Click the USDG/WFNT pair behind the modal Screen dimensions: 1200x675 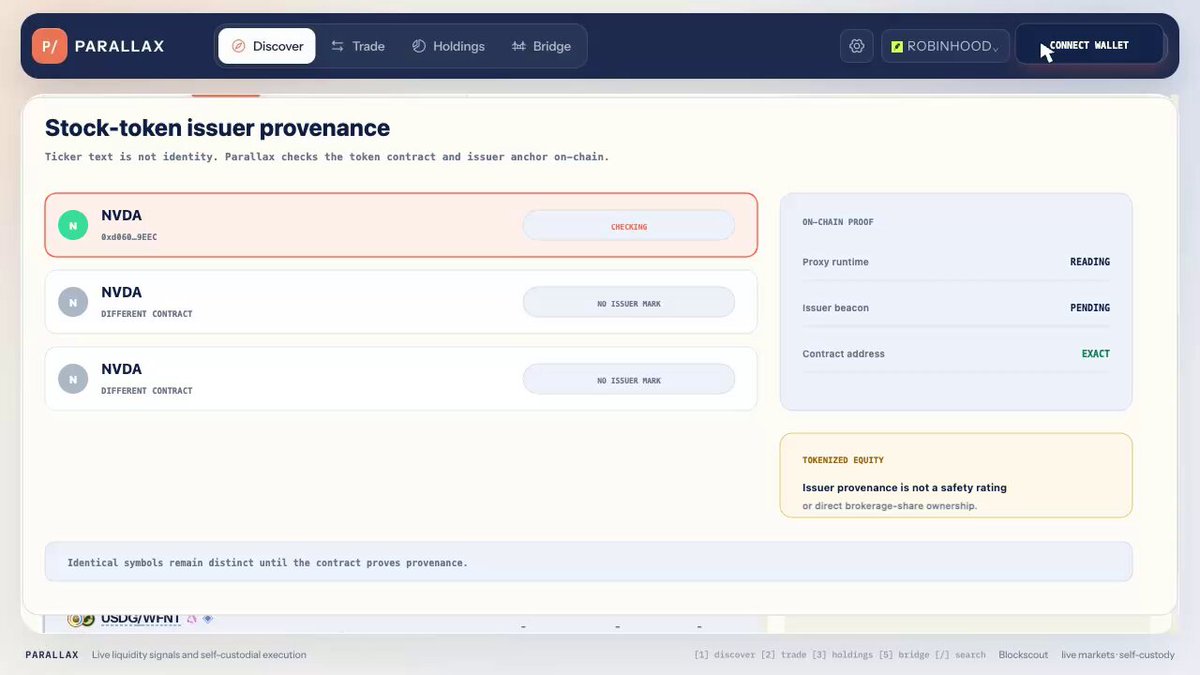coord(140,619)
